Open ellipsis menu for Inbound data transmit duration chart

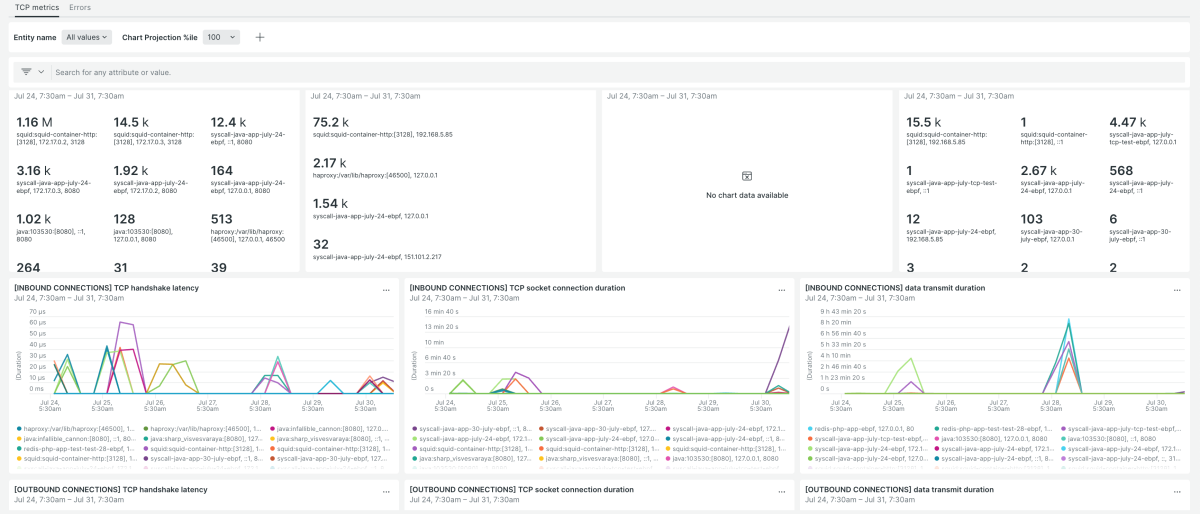[x=1176, y=289]
